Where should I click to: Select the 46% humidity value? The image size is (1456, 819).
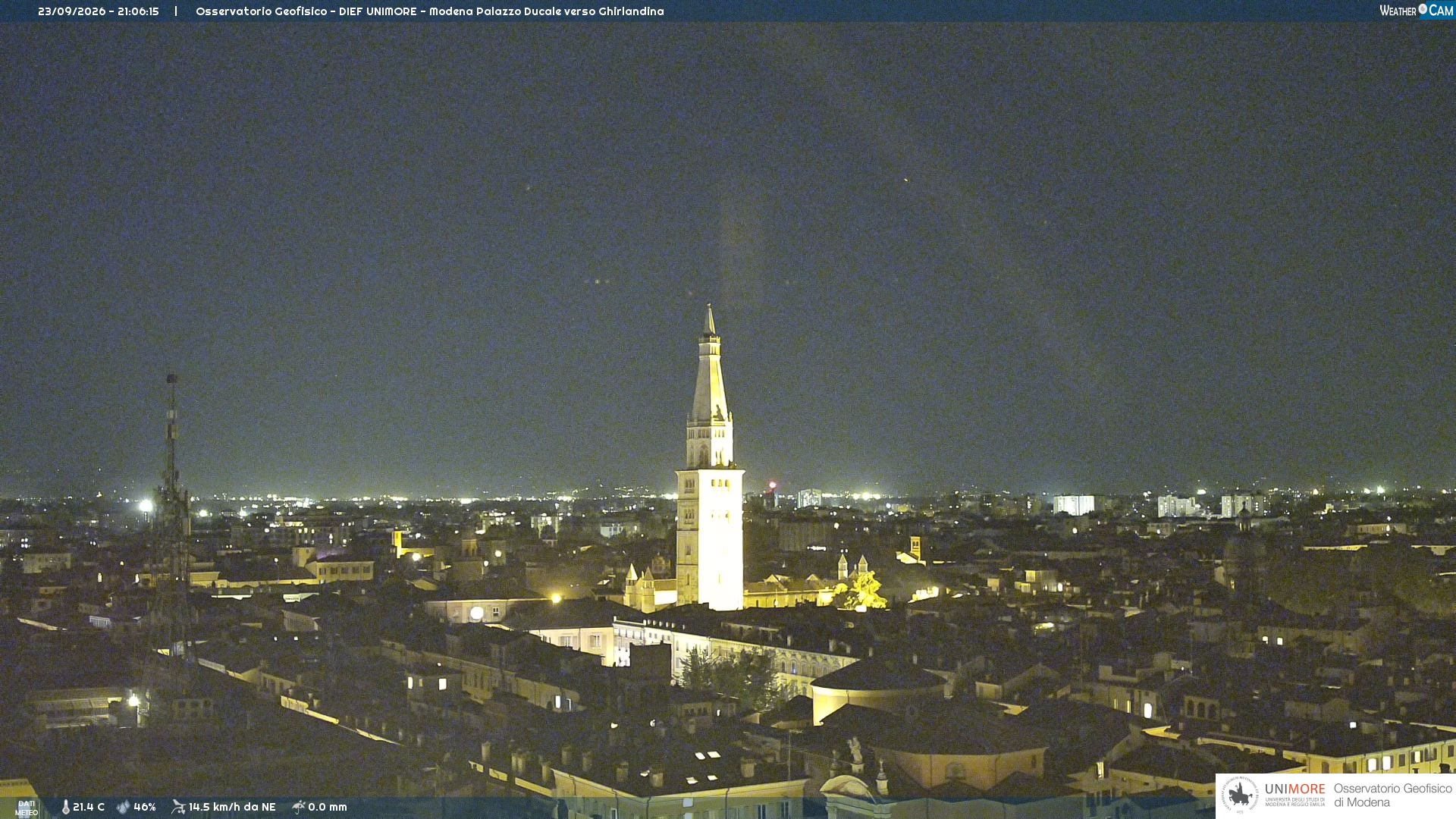pyautogui.click(x=145, y=807)
